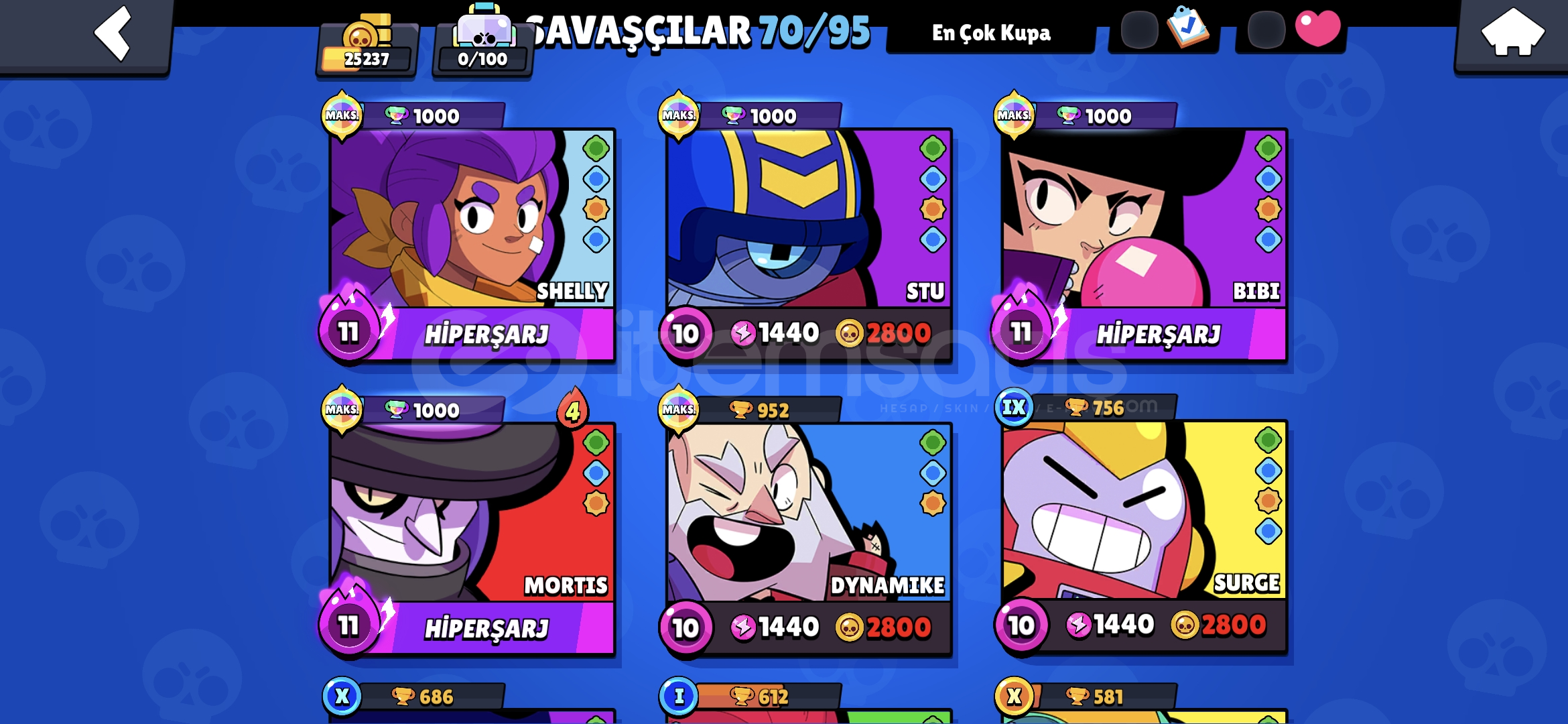
Task: Tap the MAKS rank badge on Shelly
Action: pos(342,115)
